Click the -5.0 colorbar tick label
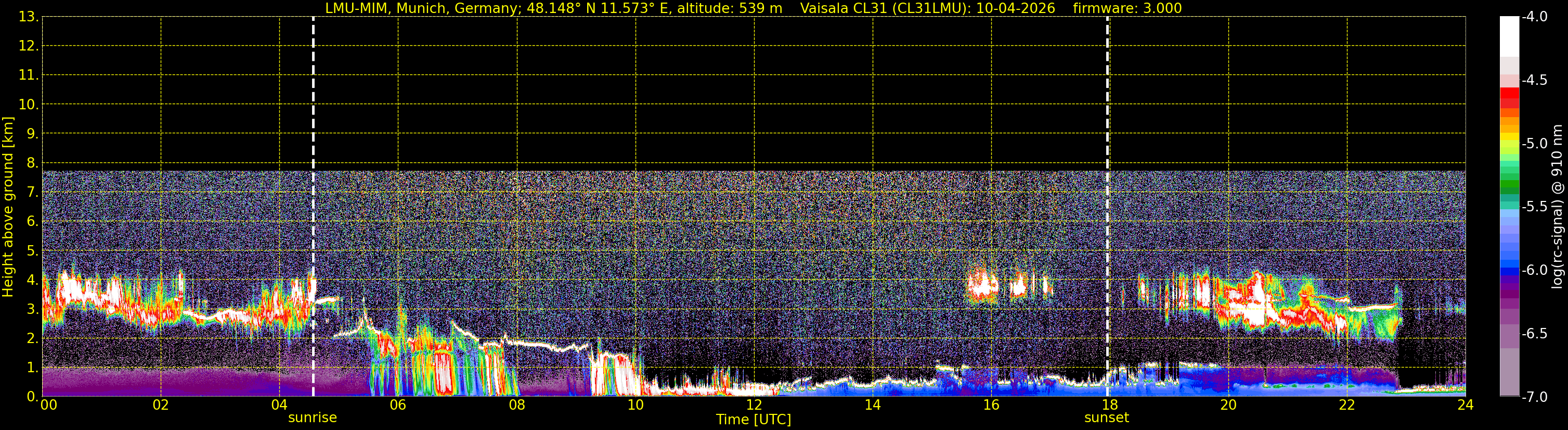Image resolution: width=1568 pixels, height=430 pixels. click(1534, 144)
